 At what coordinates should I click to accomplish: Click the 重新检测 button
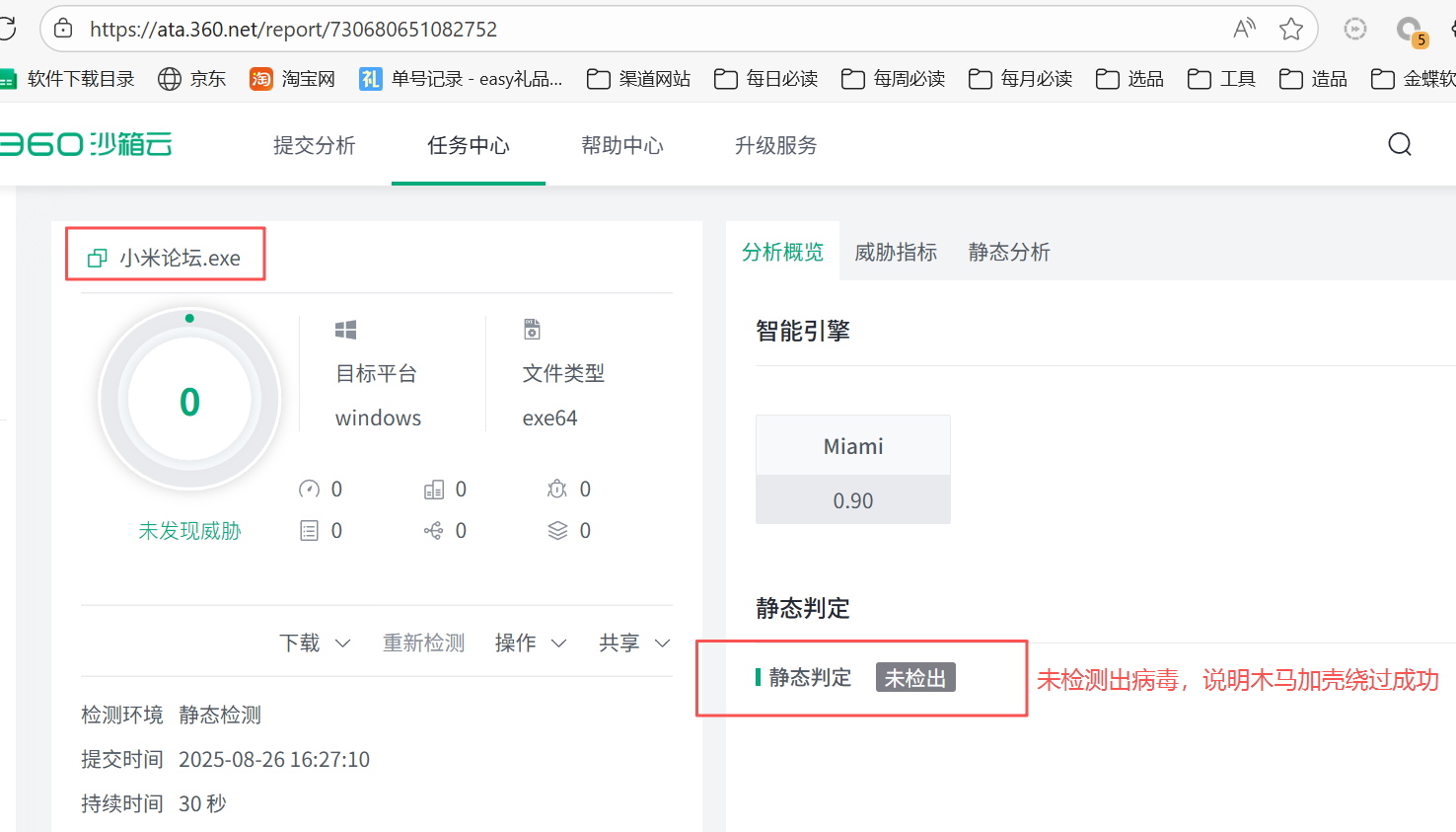click(x=424, y=643)
